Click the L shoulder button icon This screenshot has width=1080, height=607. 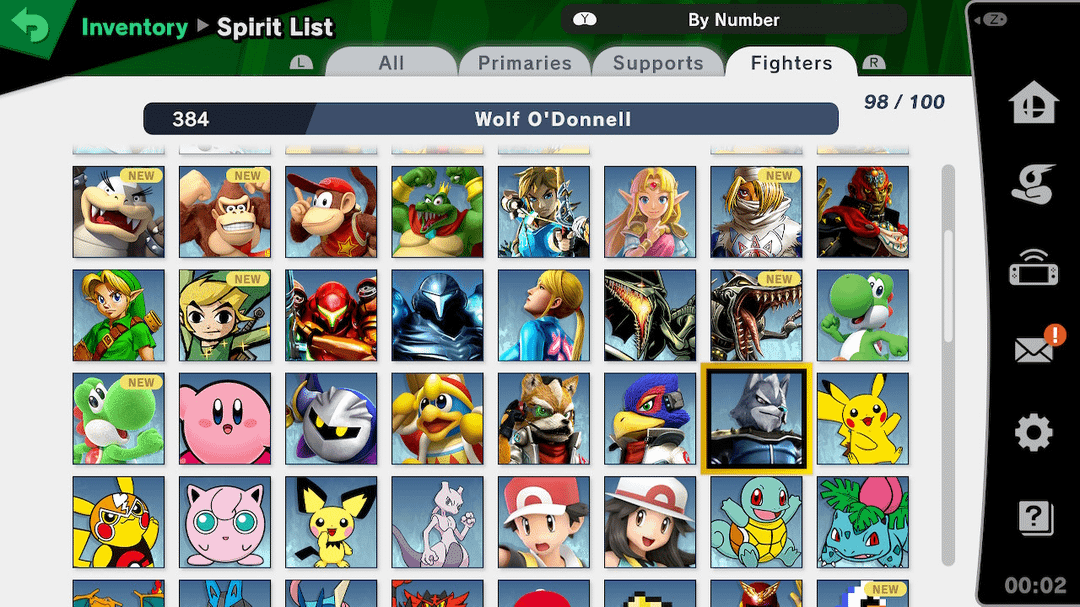pyautogui.click(x=300, y=63)
